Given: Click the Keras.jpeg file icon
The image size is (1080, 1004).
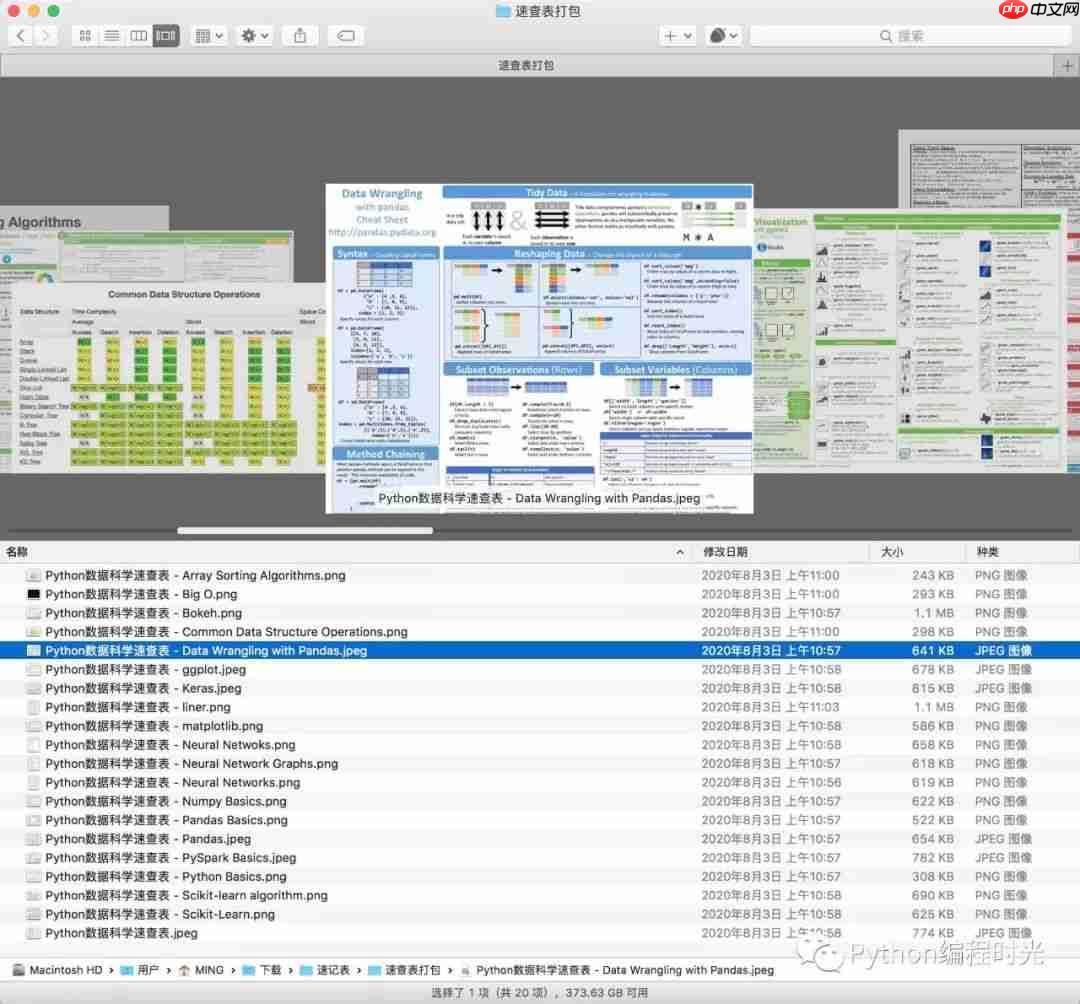Looking at the screenshot, I should (x=33, y=688).
